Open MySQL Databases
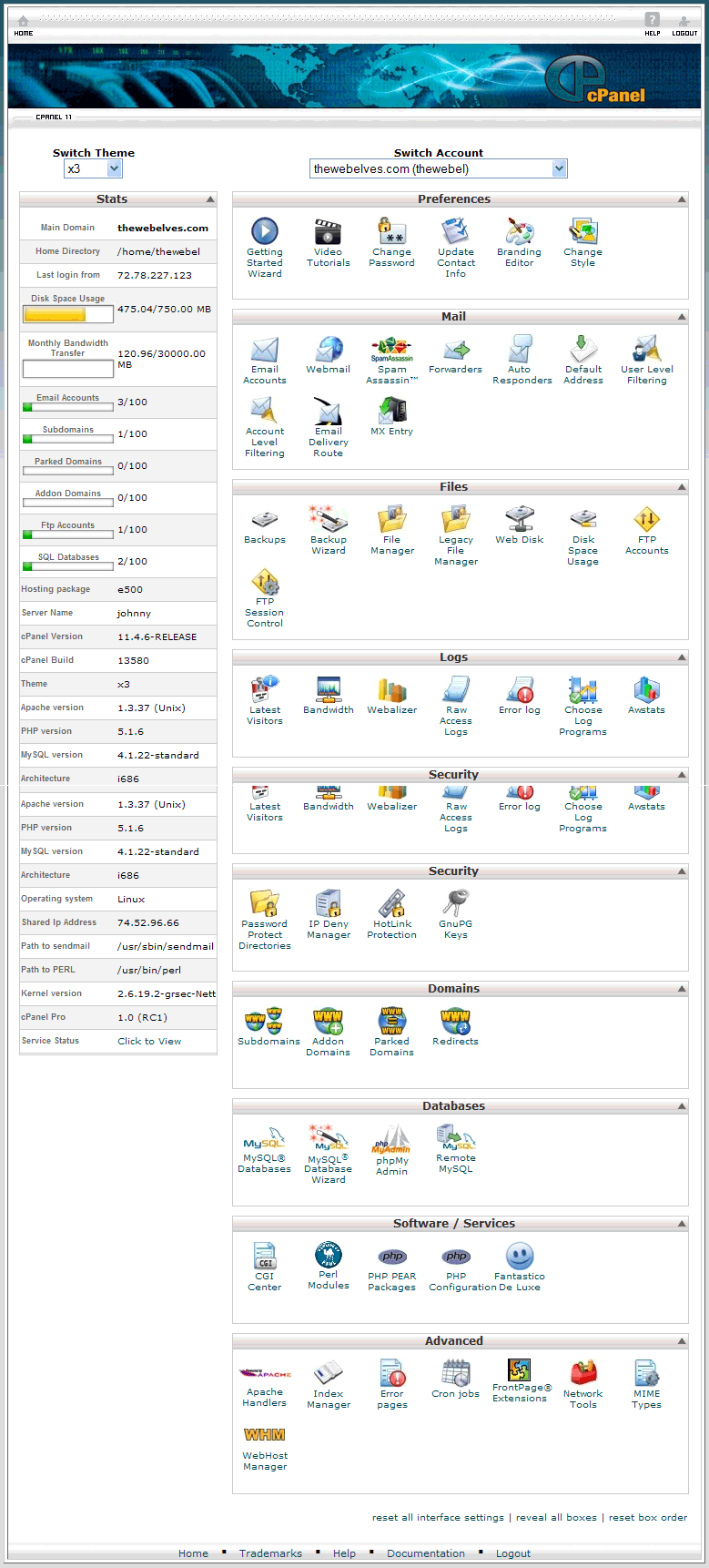 [x=265, y=1149]
